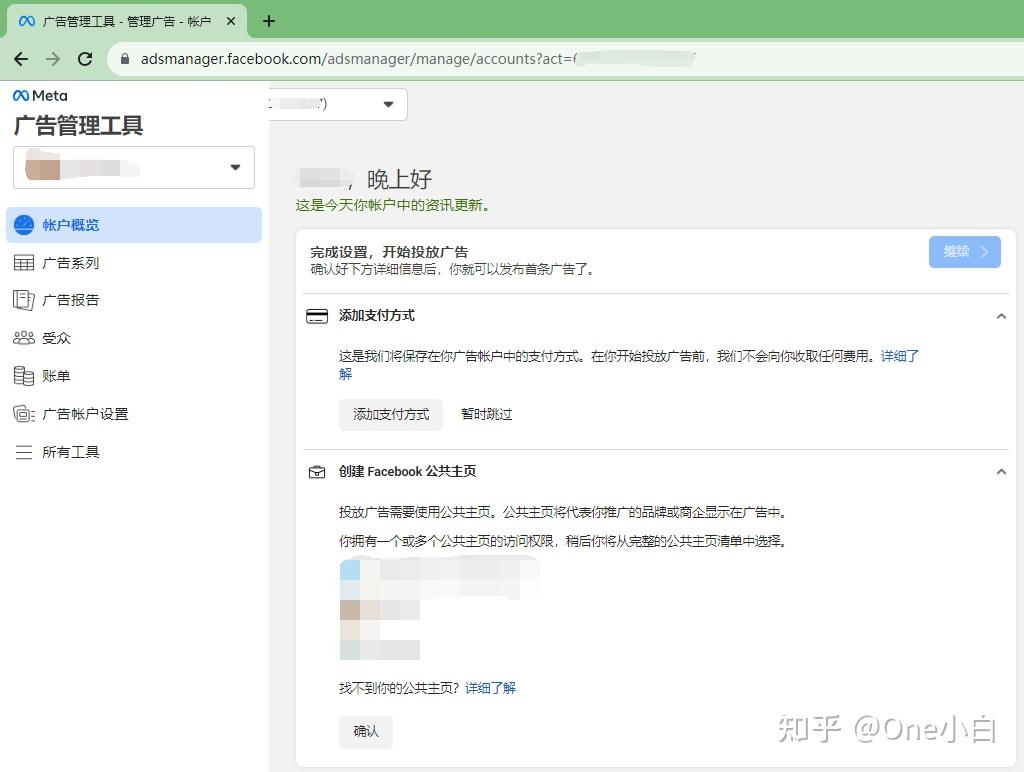Open 受众 with the audiences icon
Viewport: 1024px width, 772px height.
point(24,338)
